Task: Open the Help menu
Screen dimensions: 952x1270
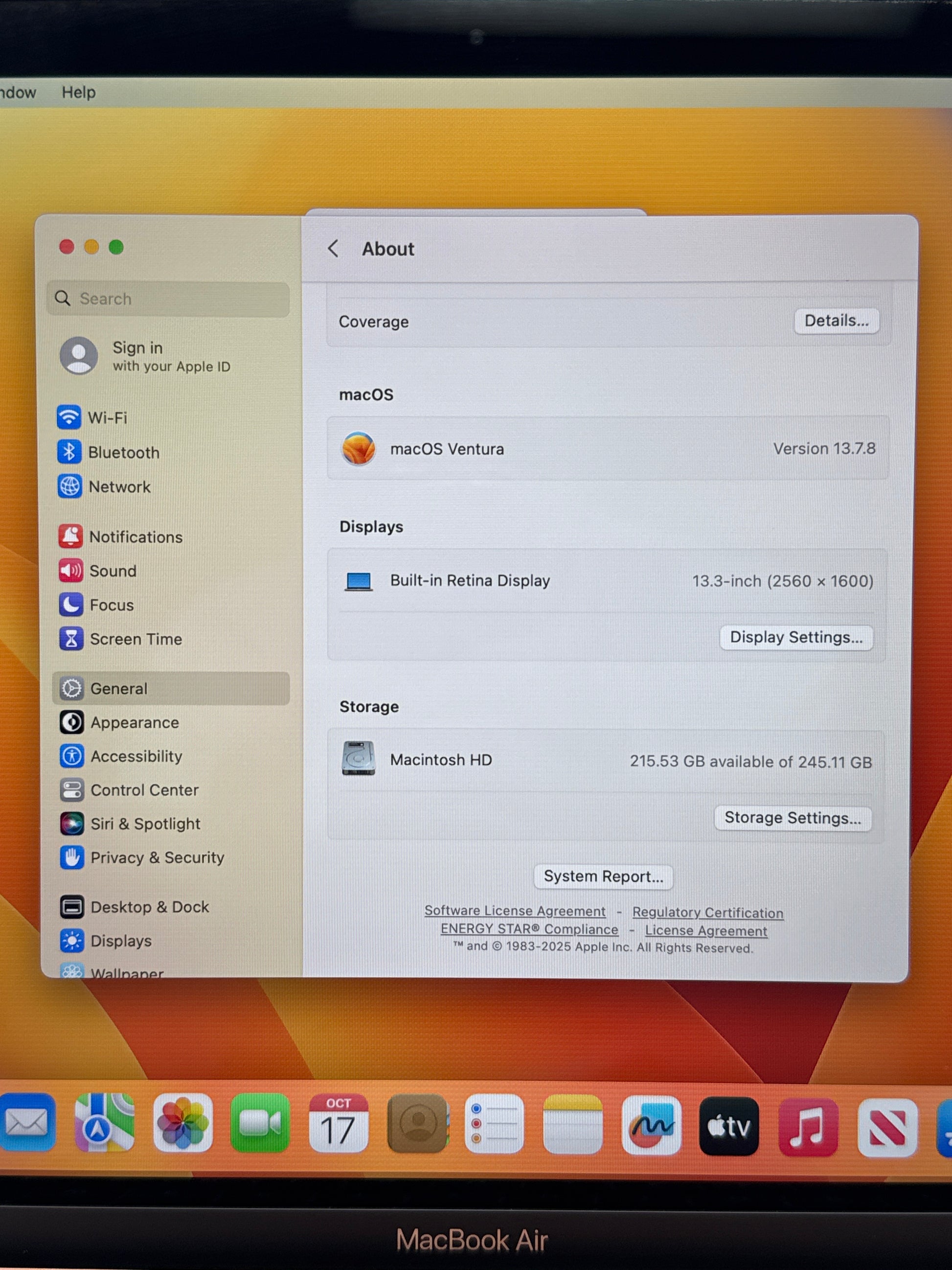Action: pos(79,92)
